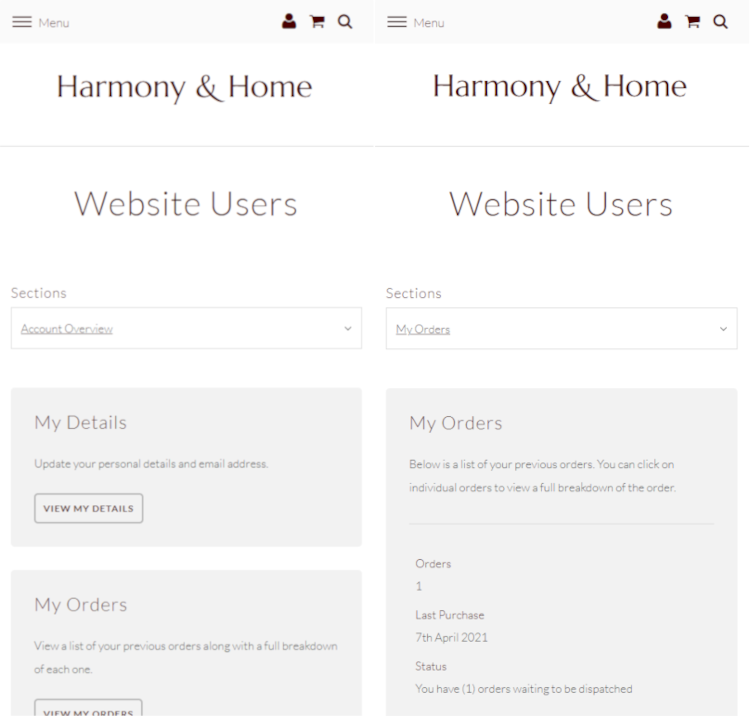Click the Harmony & Home logo in the right page
This screenshot has height=716, width=750.
(560, 88)
